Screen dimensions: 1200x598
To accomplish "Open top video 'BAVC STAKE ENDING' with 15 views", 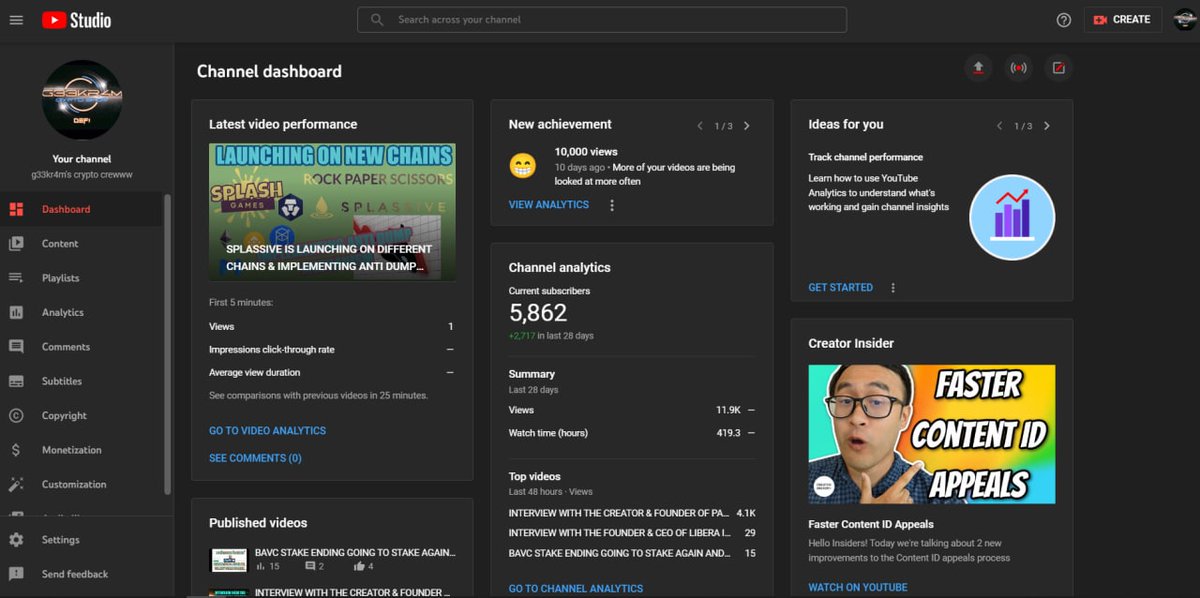I will tap(632, 553).
